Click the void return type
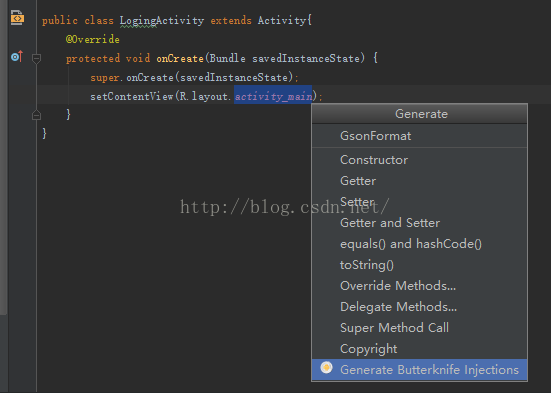 [x=138, y=58]
